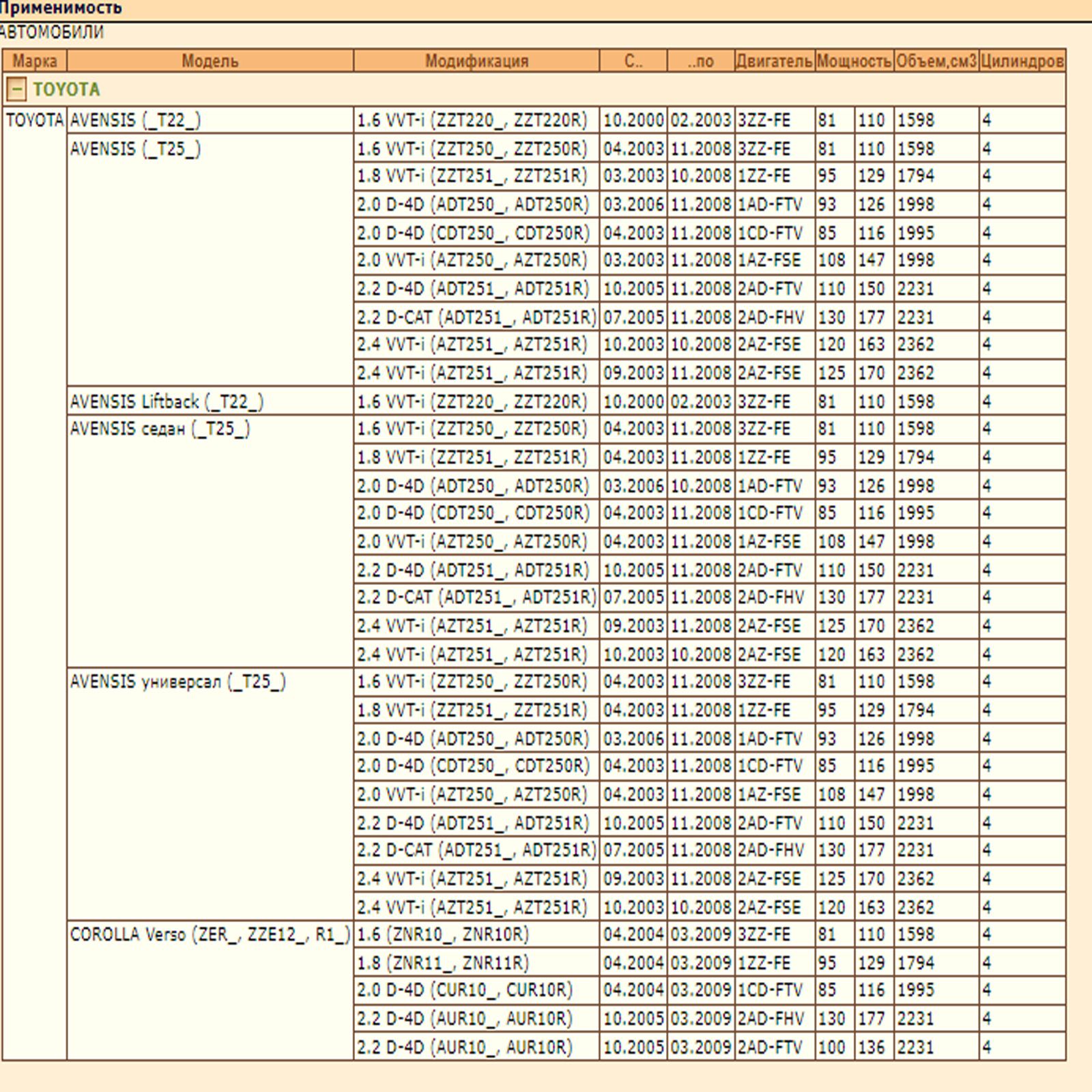Click the Цилиндров column header

pos(1022,61)
